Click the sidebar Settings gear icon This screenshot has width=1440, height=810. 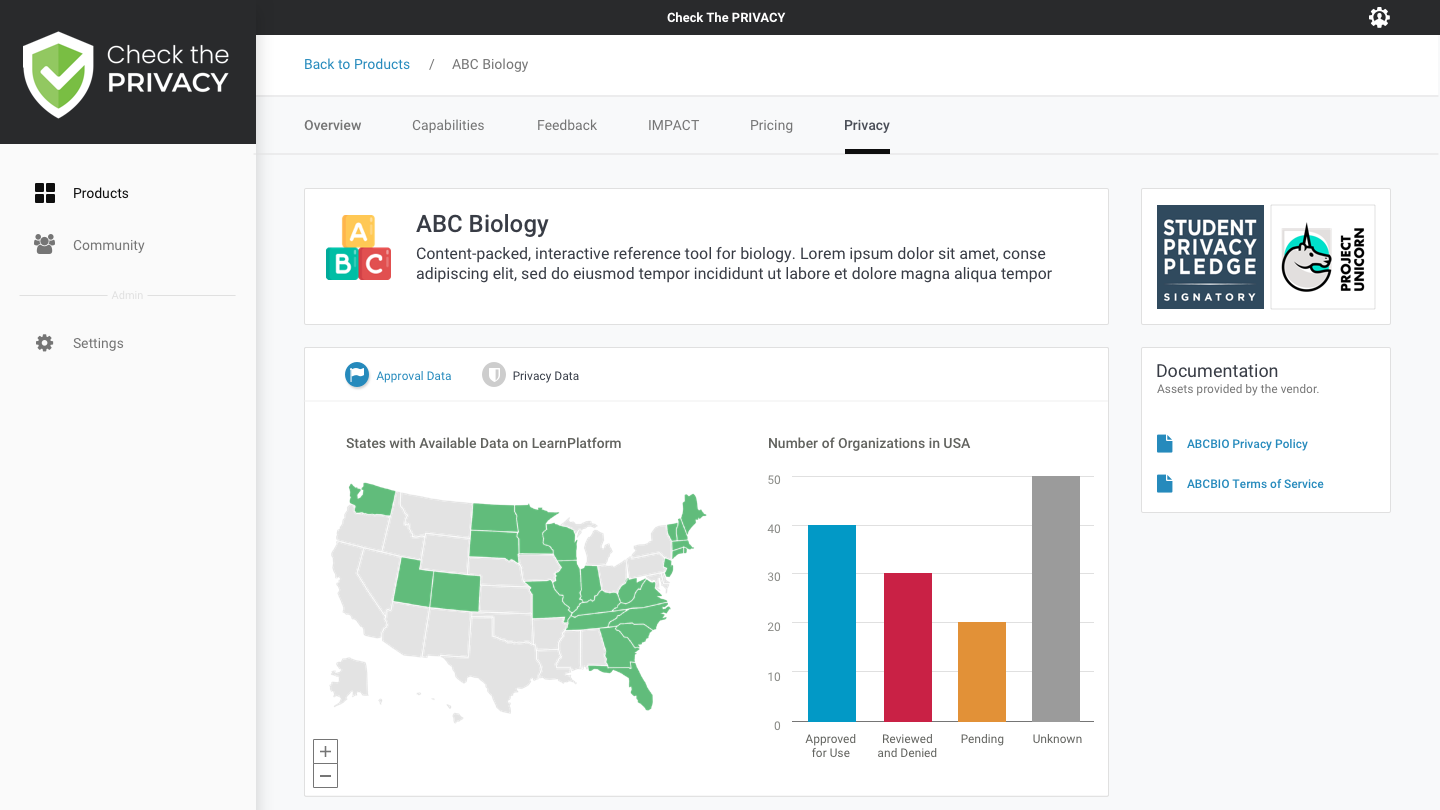tap(45, 343)
